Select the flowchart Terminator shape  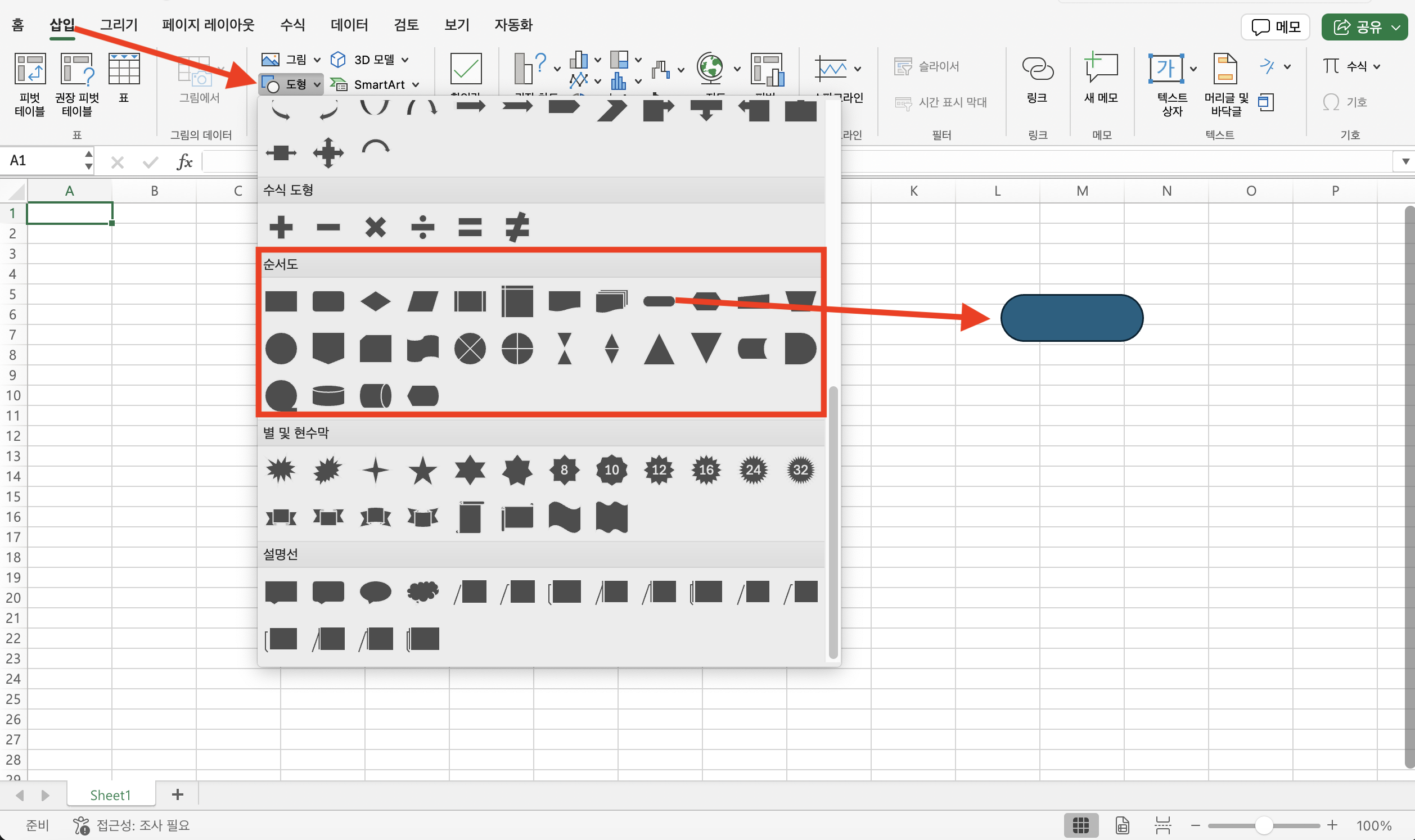click(x=659, y=301)
